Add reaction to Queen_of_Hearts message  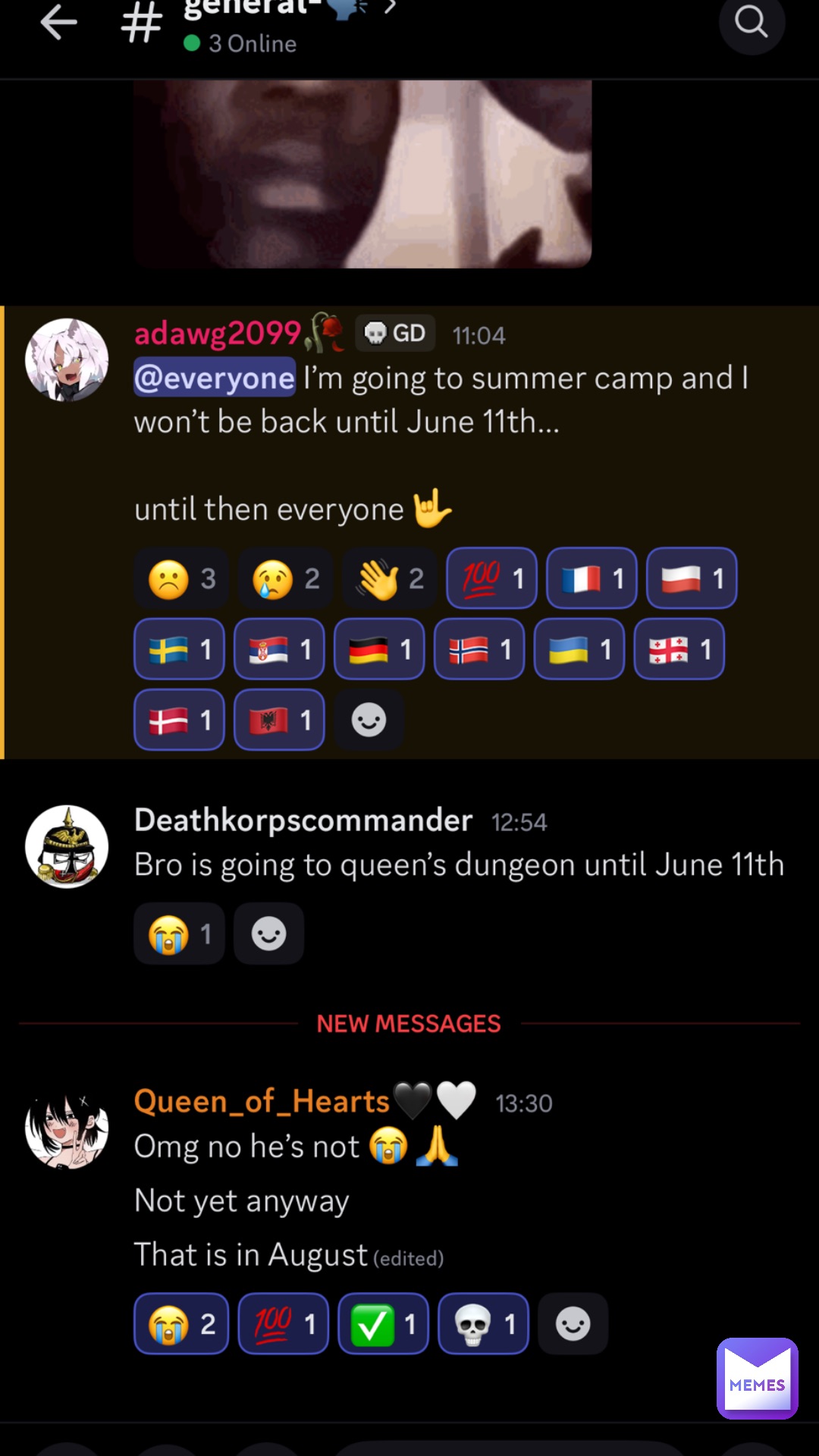pos(573,1324)
